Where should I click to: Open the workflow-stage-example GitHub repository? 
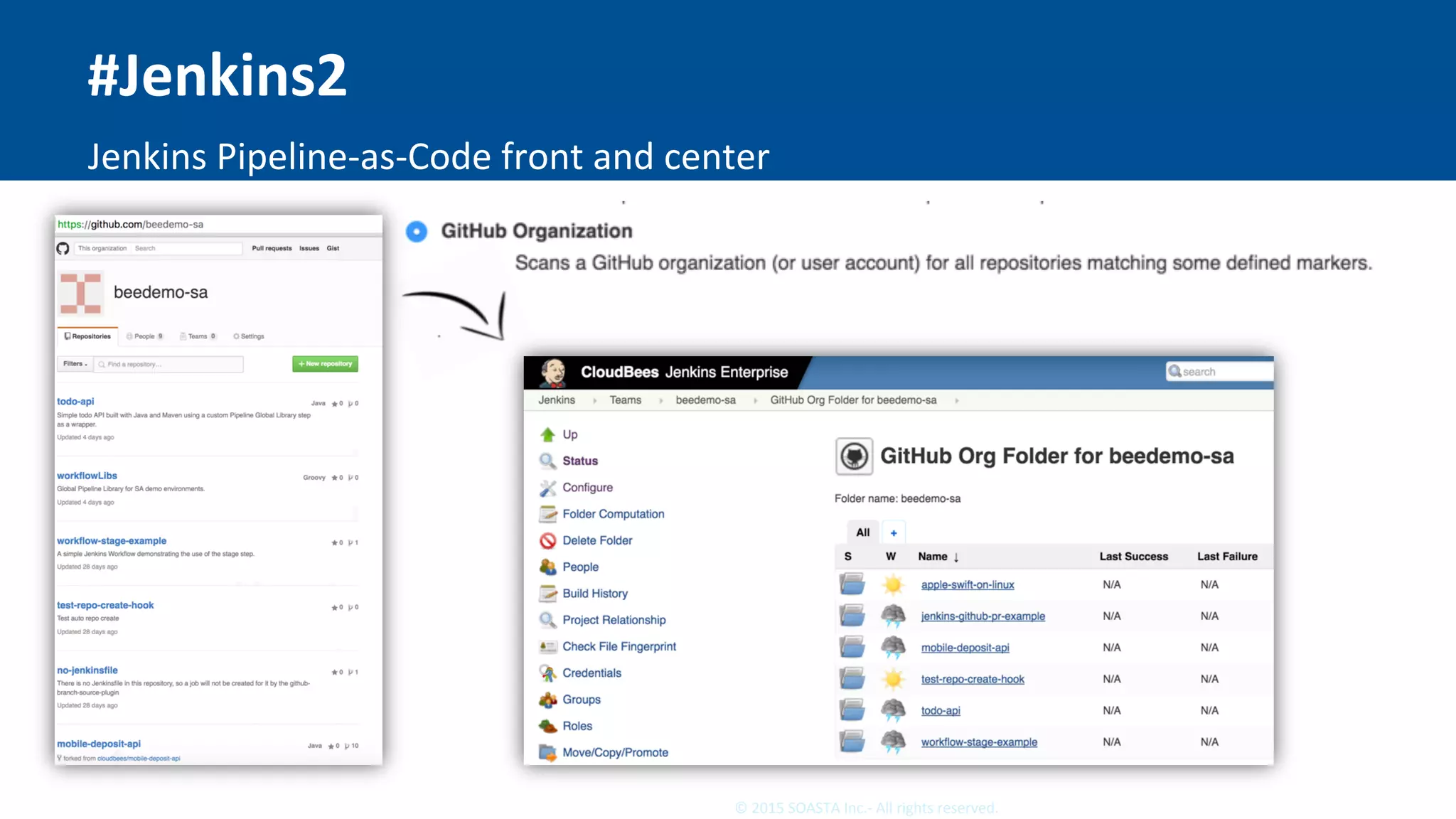click(112, 541)
